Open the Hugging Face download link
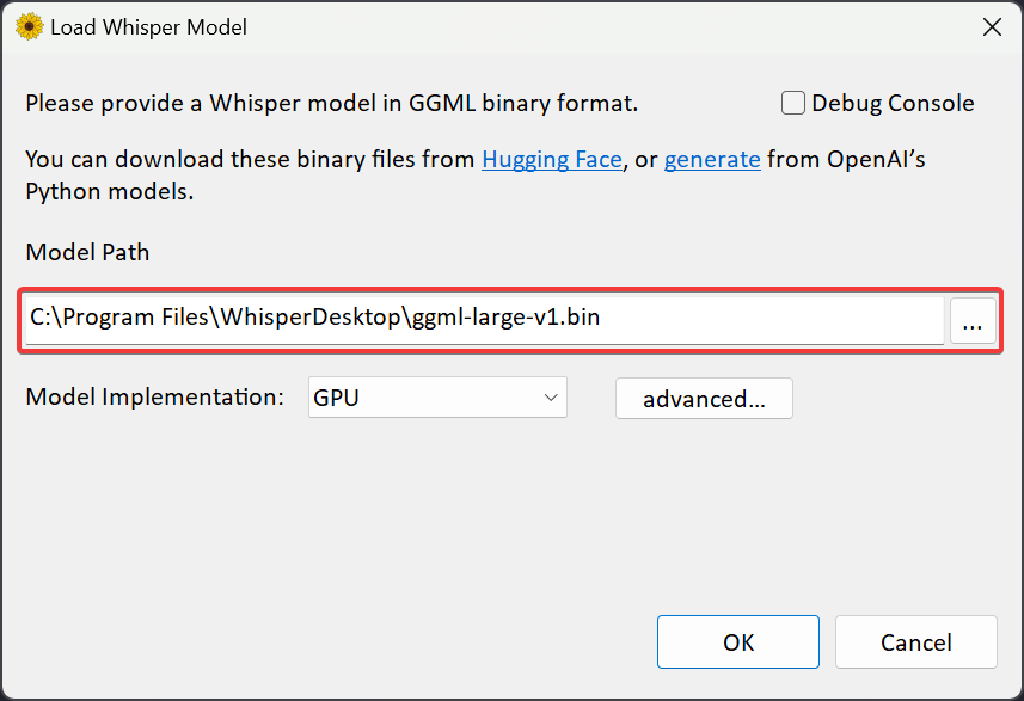1024x701 pixels. (552, 158)
